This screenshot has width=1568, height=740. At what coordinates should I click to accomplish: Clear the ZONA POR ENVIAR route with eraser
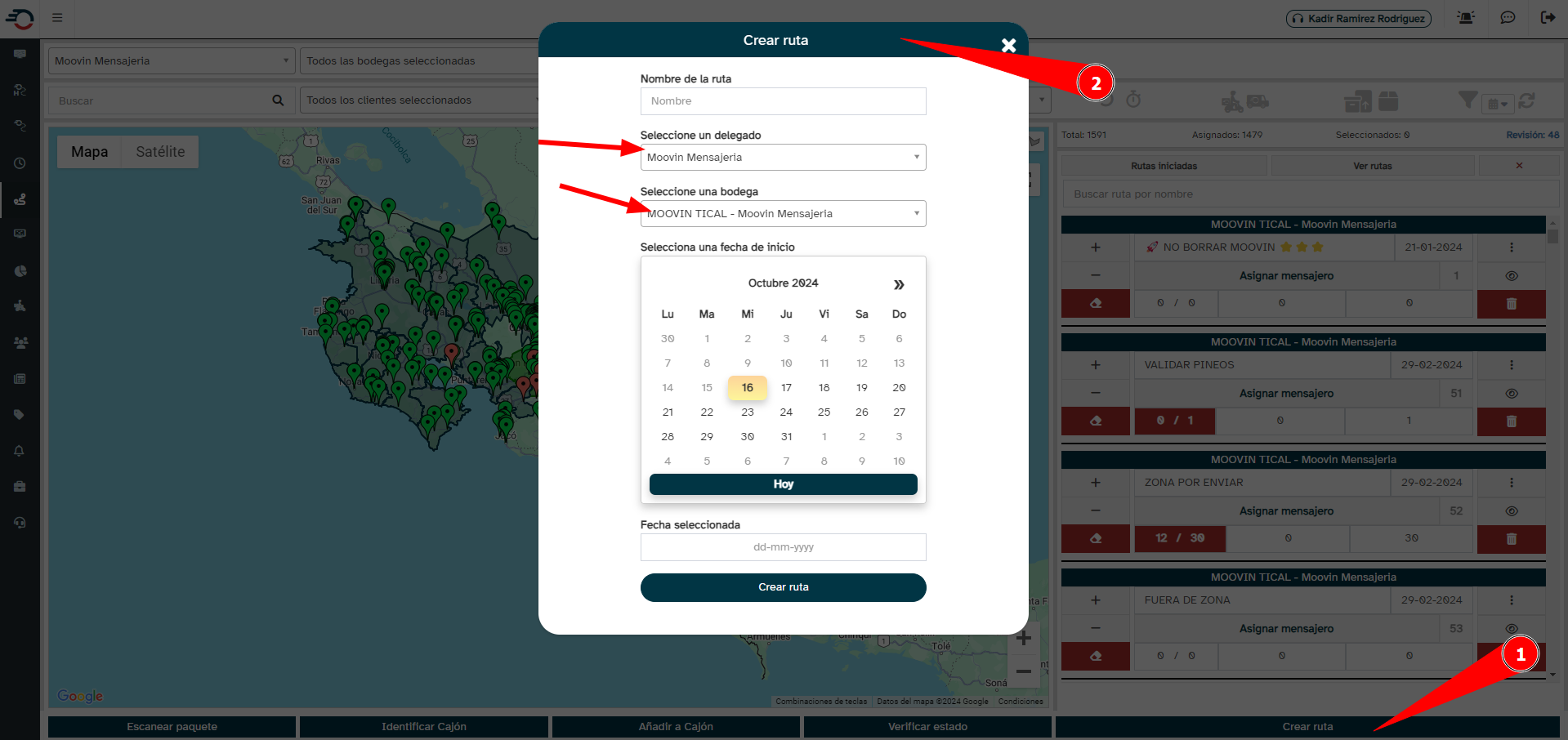(1096, 539)
